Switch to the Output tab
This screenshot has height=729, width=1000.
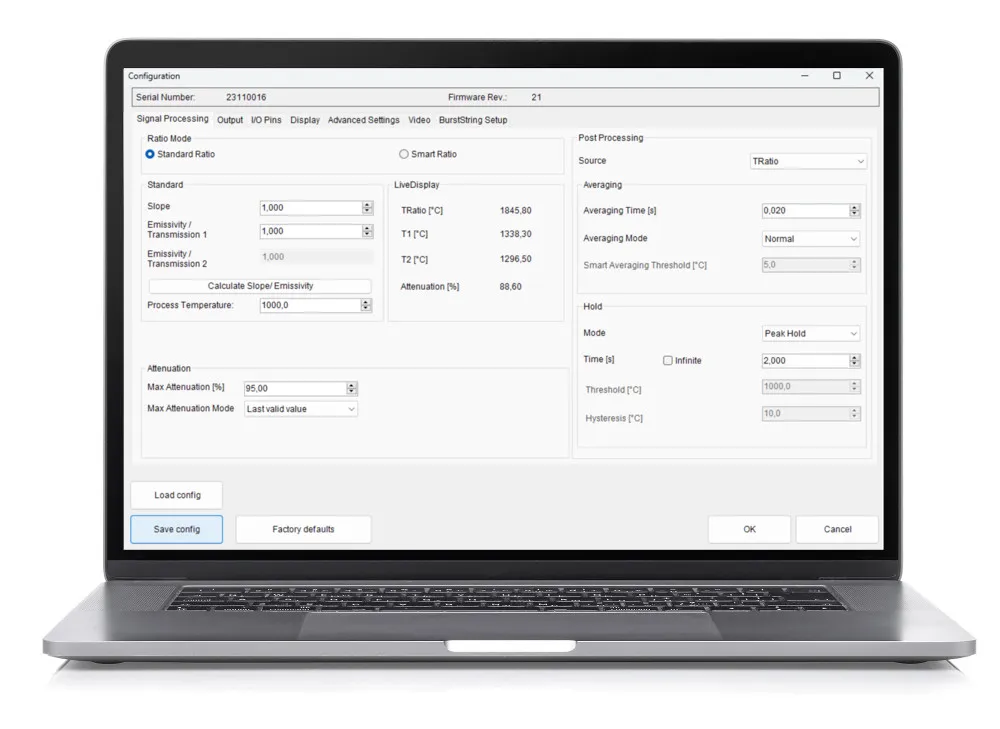[230, 120]
